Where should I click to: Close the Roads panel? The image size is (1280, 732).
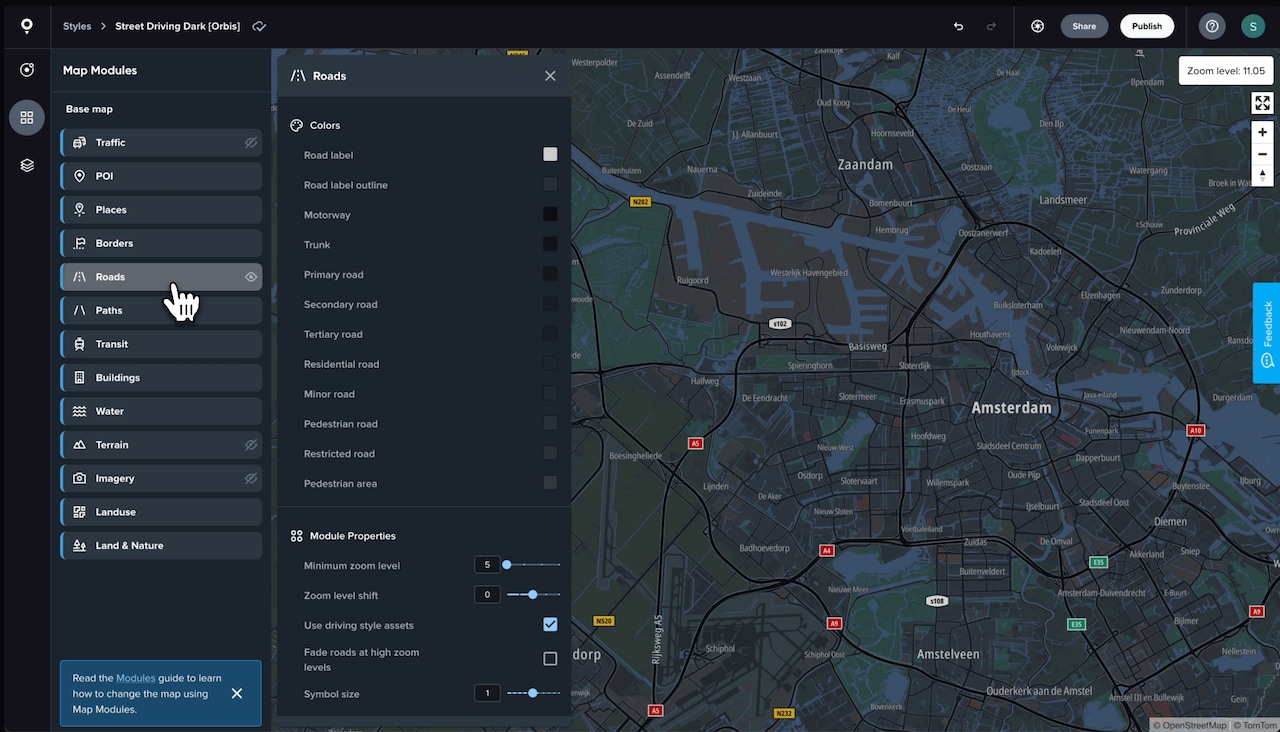pyautogui.click(x=550, y=76)
